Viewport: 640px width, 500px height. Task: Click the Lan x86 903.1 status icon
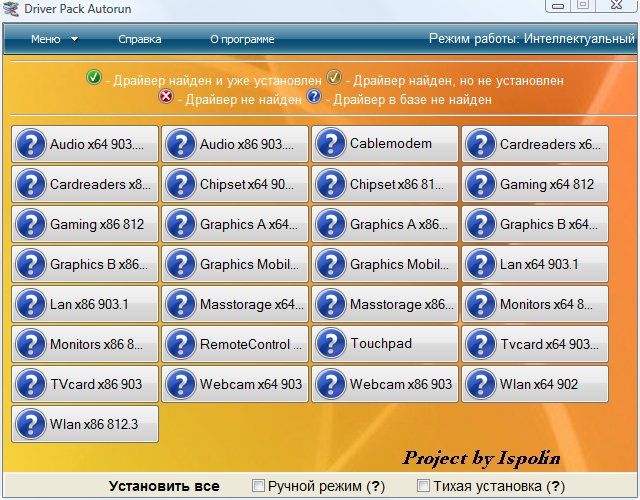(30, 305)
